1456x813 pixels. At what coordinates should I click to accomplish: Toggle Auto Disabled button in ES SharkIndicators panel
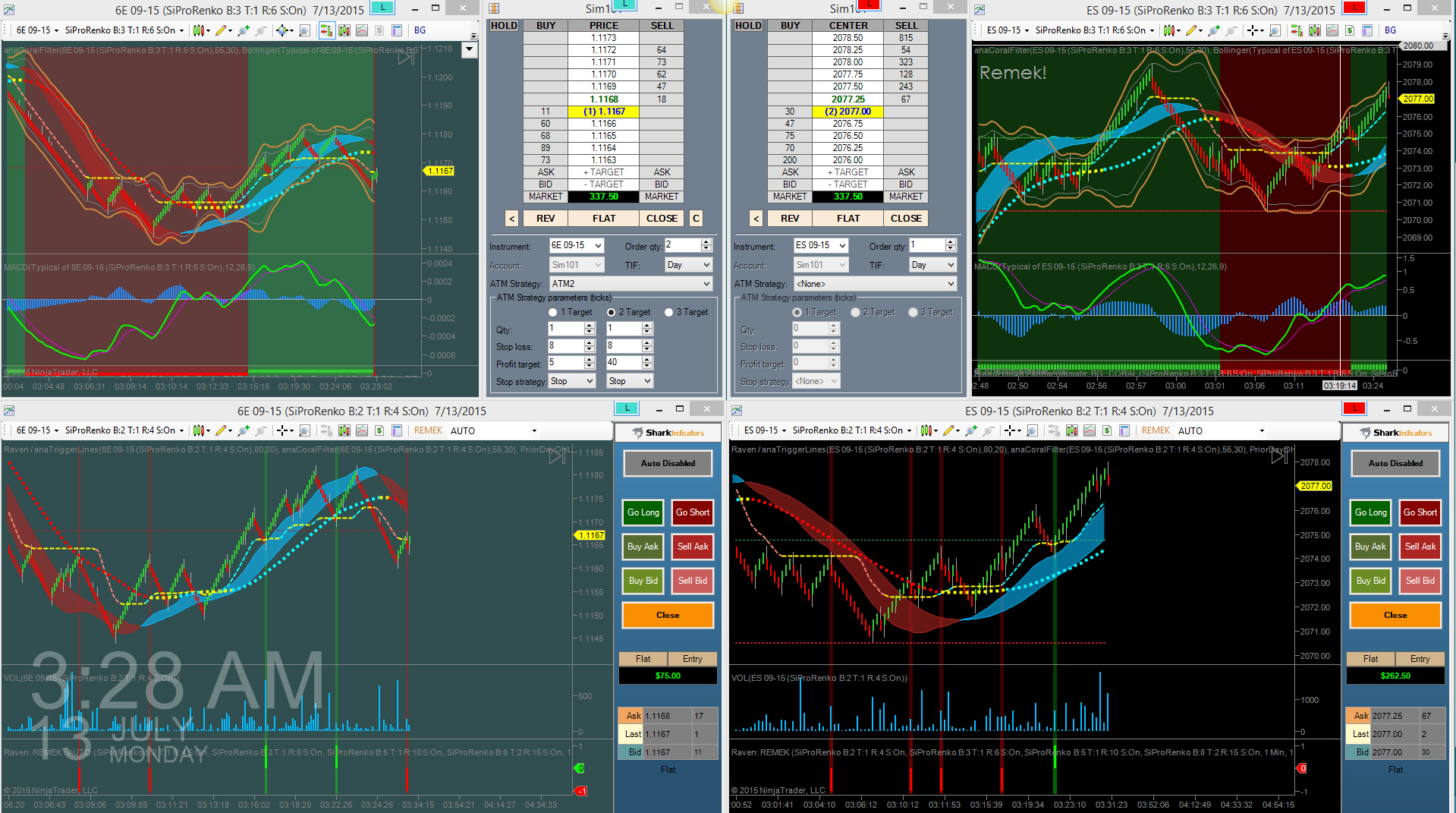point(1395,463)
